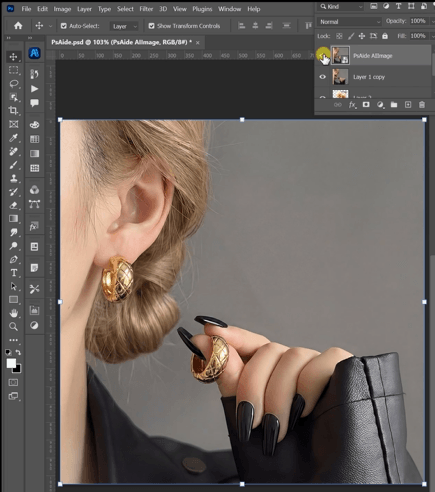This screenshot has height=492, width=435.
Task: Click the background color swatch
Action: click(x=17, y=369)
